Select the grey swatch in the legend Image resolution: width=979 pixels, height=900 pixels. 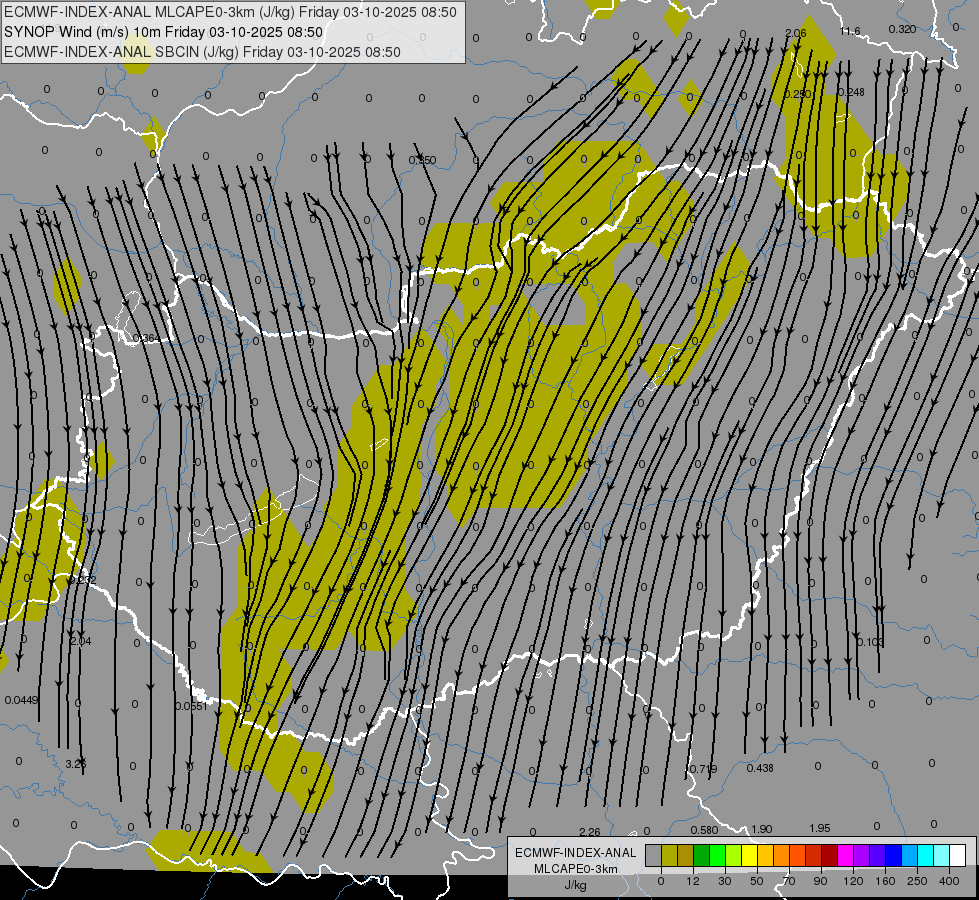pos(653,855)
